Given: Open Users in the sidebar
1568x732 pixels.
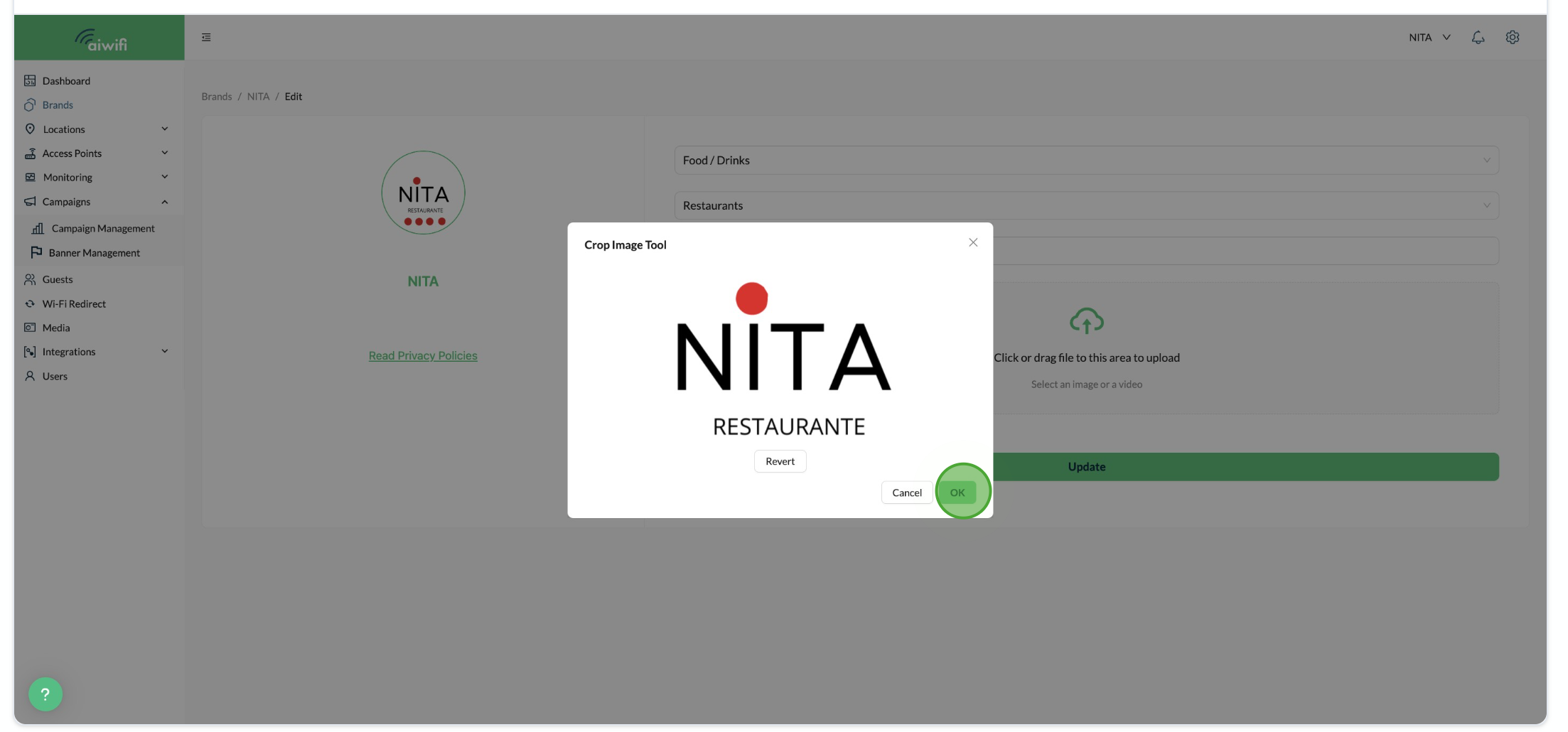Looking at the screenshot, I should [55, 376].
